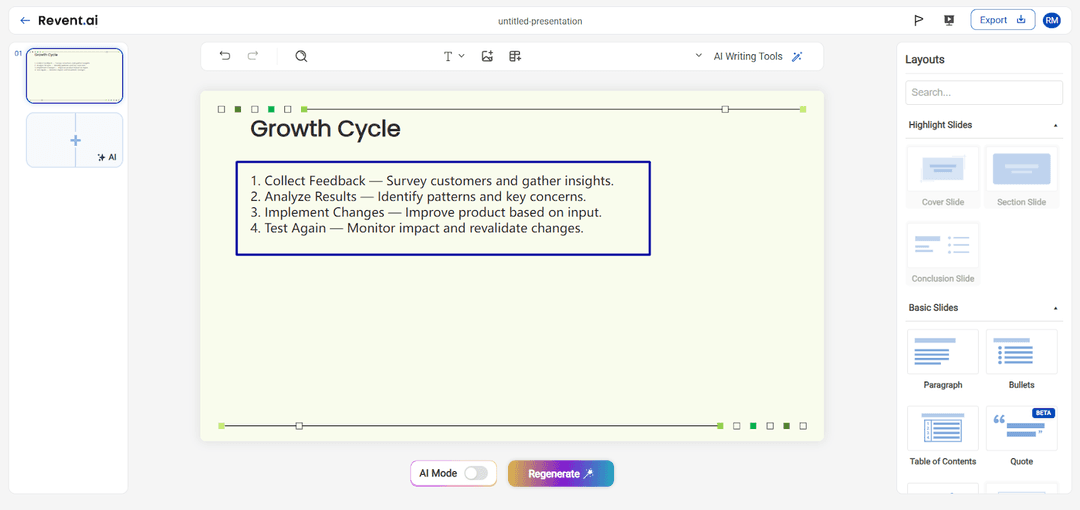Image resolution: width=1080 pixels, height=510 pixels.
Task: Apply the Table of Contents layout
Action: pyautogui.click(x=943, y=436)
